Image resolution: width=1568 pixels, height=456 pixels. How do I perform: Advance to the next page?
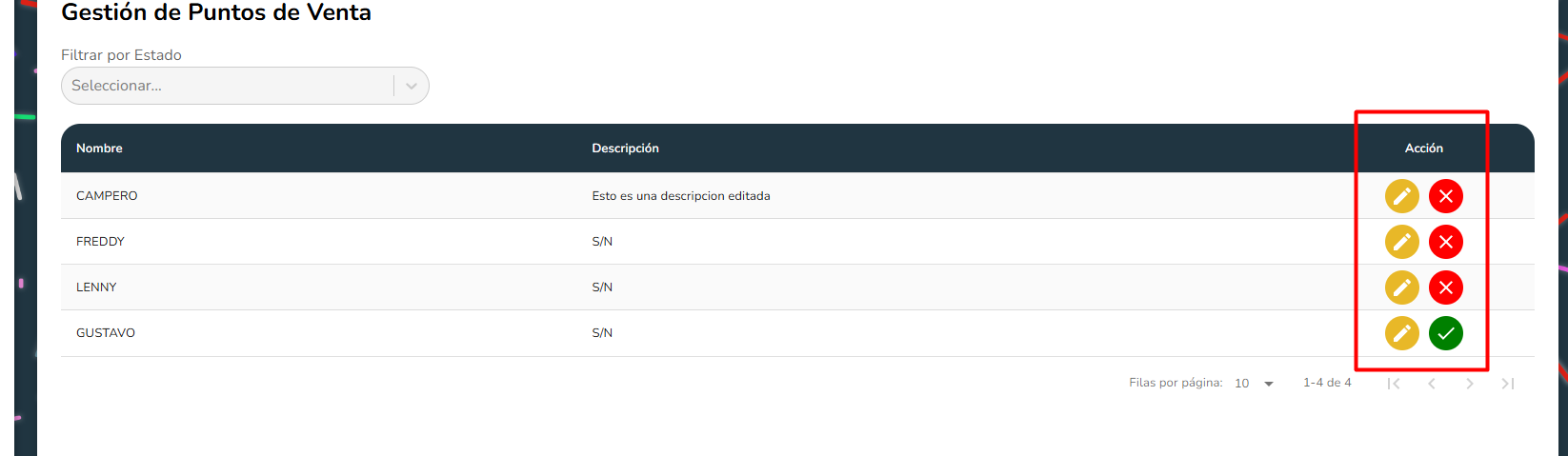pos(1470,384)
